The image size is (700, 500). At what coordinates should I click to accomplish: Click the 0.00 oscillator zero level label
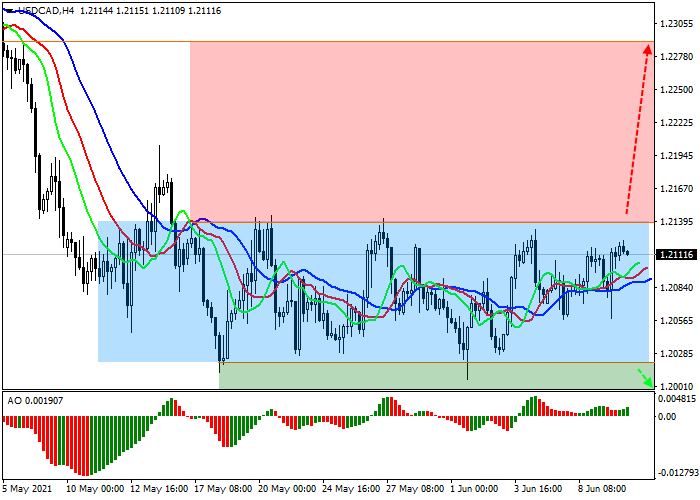(667, 417)
